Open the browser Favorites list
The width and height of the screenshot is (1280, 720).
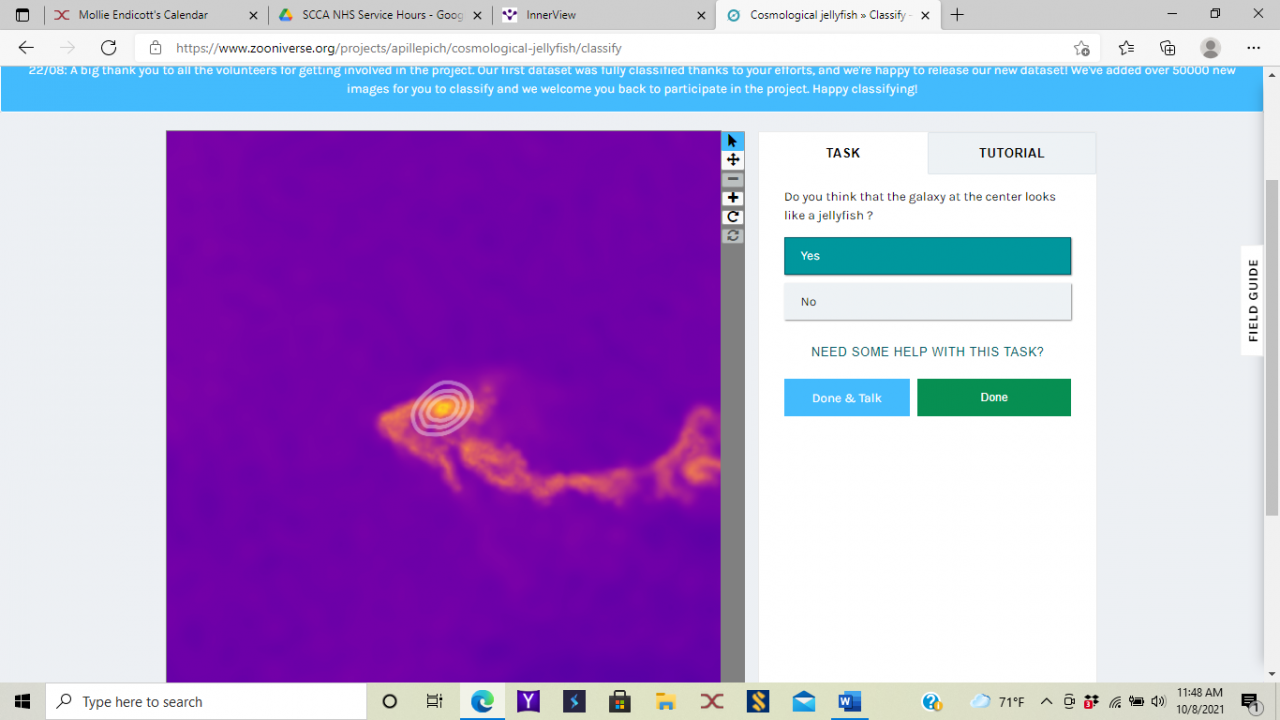point(1126,48)
